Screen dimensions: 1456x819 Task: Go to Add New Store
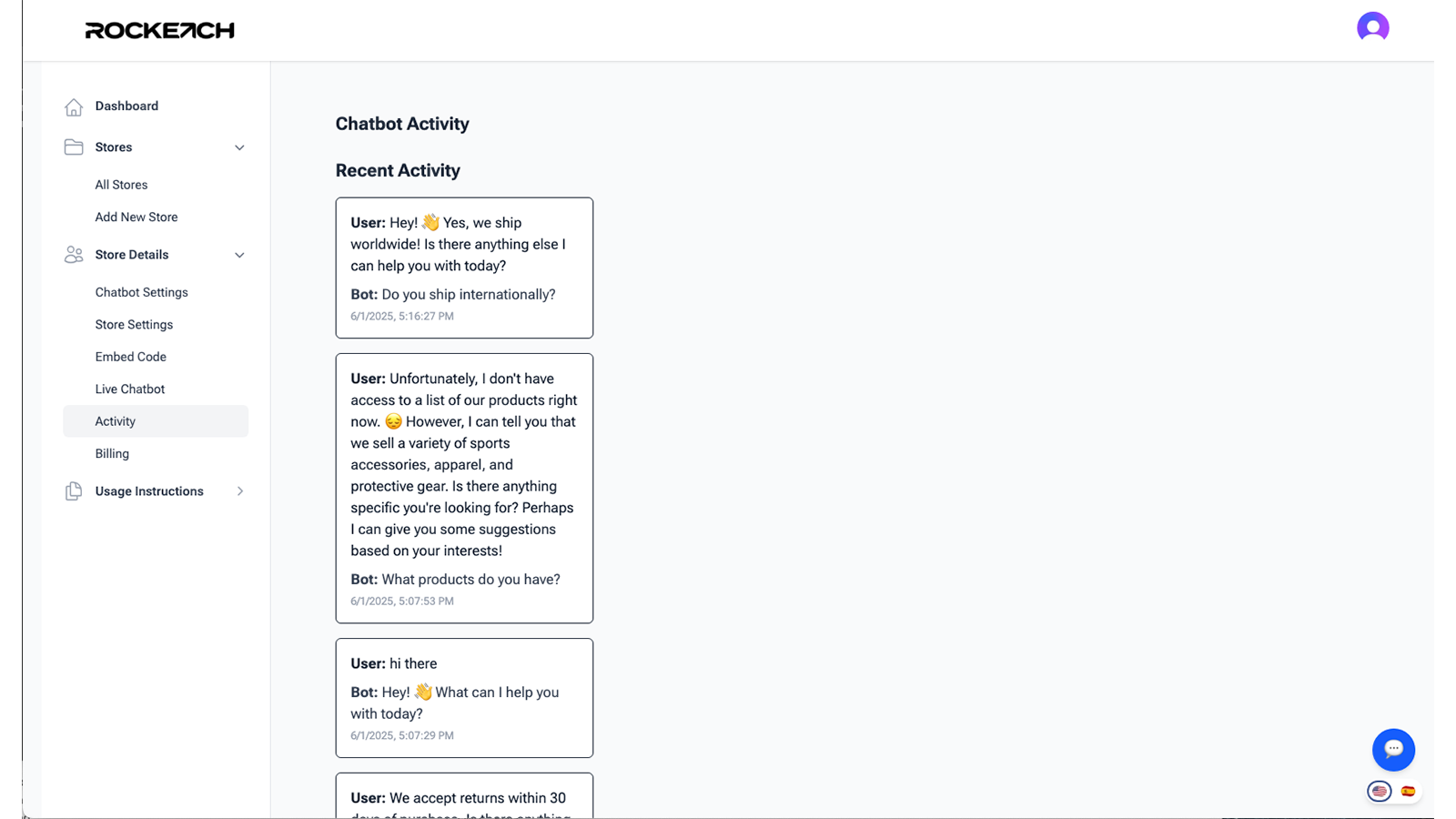click(x=136, y=217)
